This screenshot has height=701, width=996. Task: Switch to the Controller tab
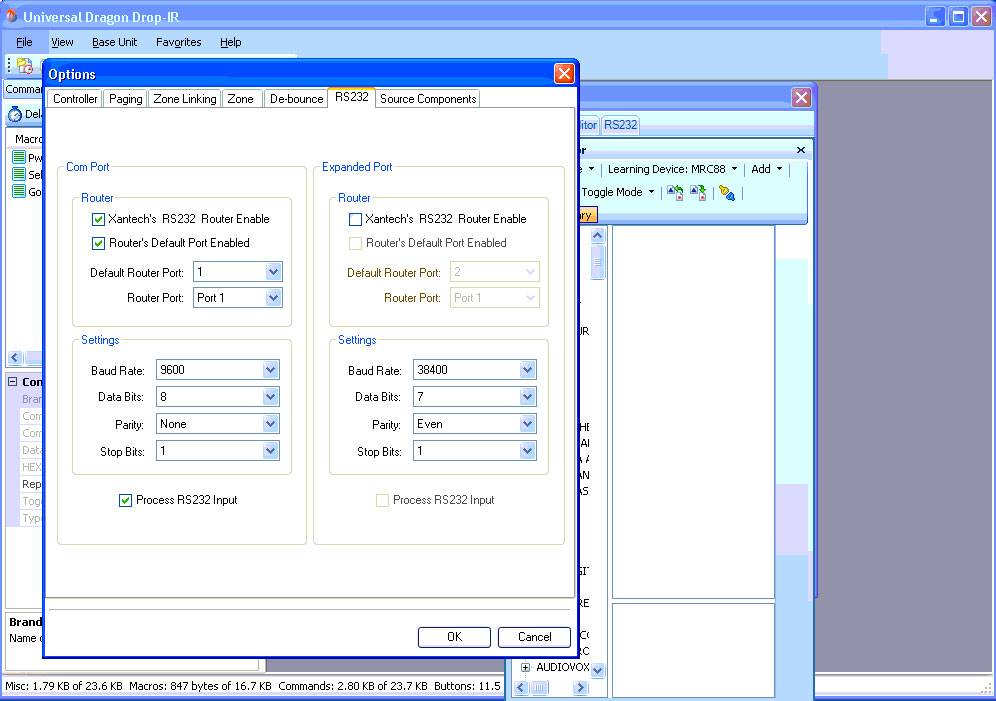click(x=75, y=99)
